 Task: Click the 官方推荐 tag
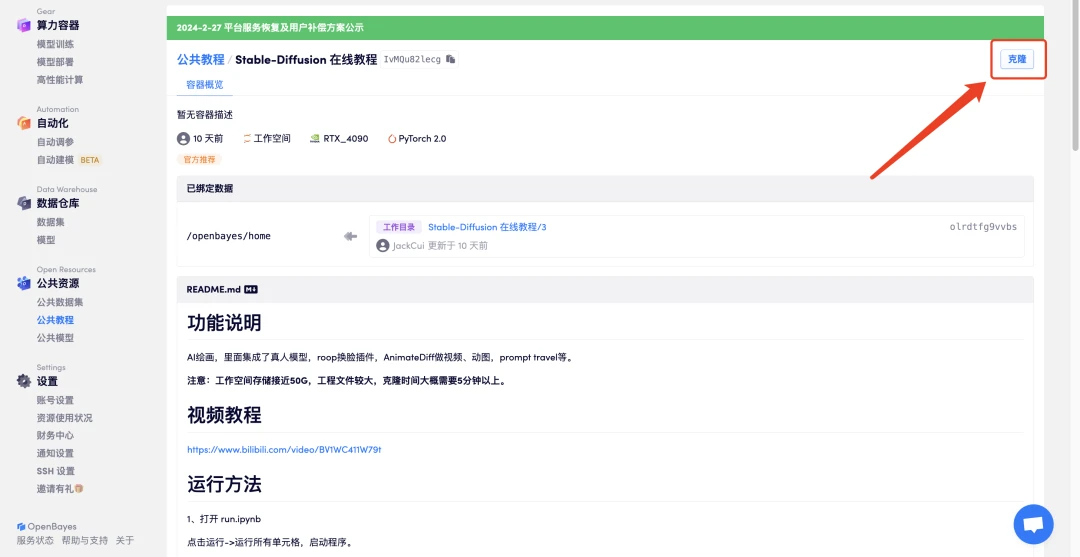199,160
